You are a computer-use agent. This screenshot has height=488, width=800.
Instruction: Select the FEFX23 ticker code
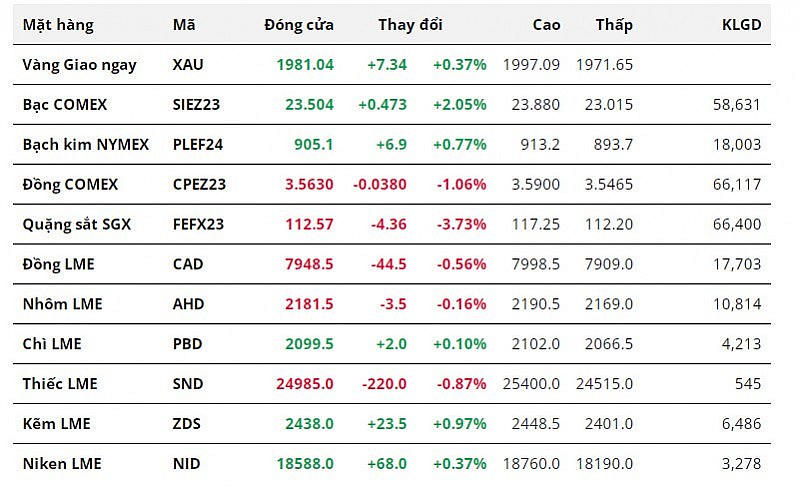pos(197,224)
